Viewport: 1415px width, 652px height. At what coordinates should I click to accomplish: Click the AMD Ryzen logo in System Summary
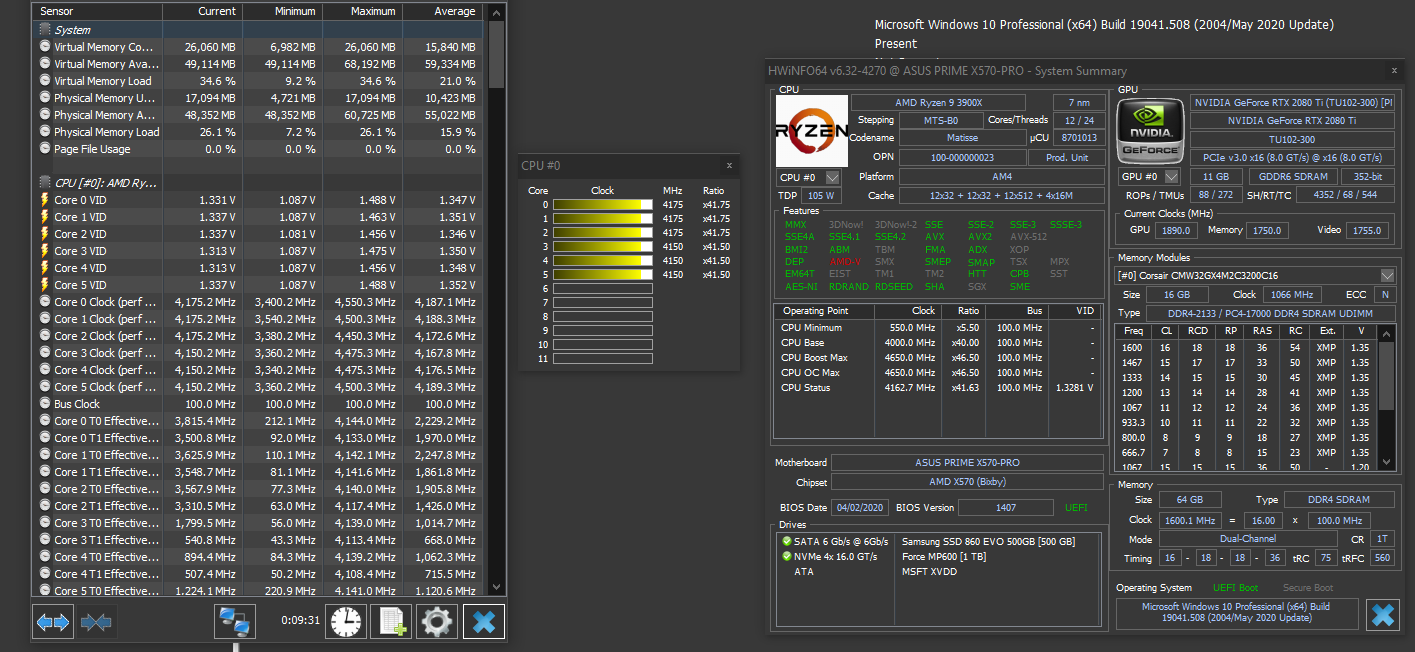pos(811,131)
